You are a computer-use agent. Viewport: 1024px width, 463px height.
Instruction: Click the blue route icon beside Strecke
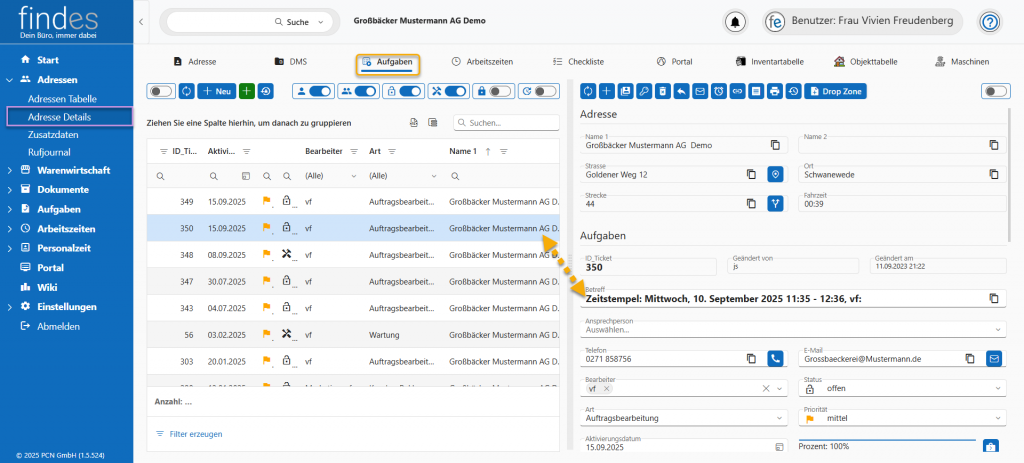tap(774, 203)
